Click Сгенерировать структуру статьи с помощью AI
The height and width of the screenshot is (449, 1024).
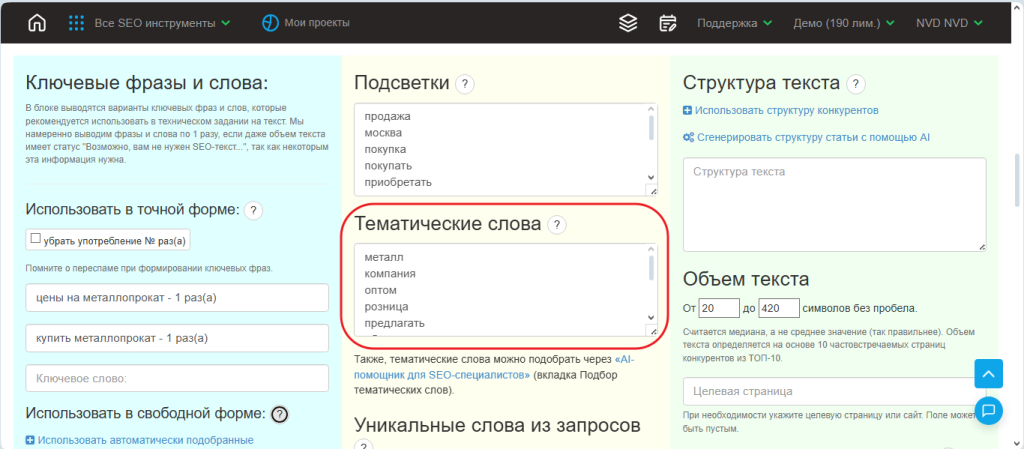pyautogui.click(x=806, y=137)
